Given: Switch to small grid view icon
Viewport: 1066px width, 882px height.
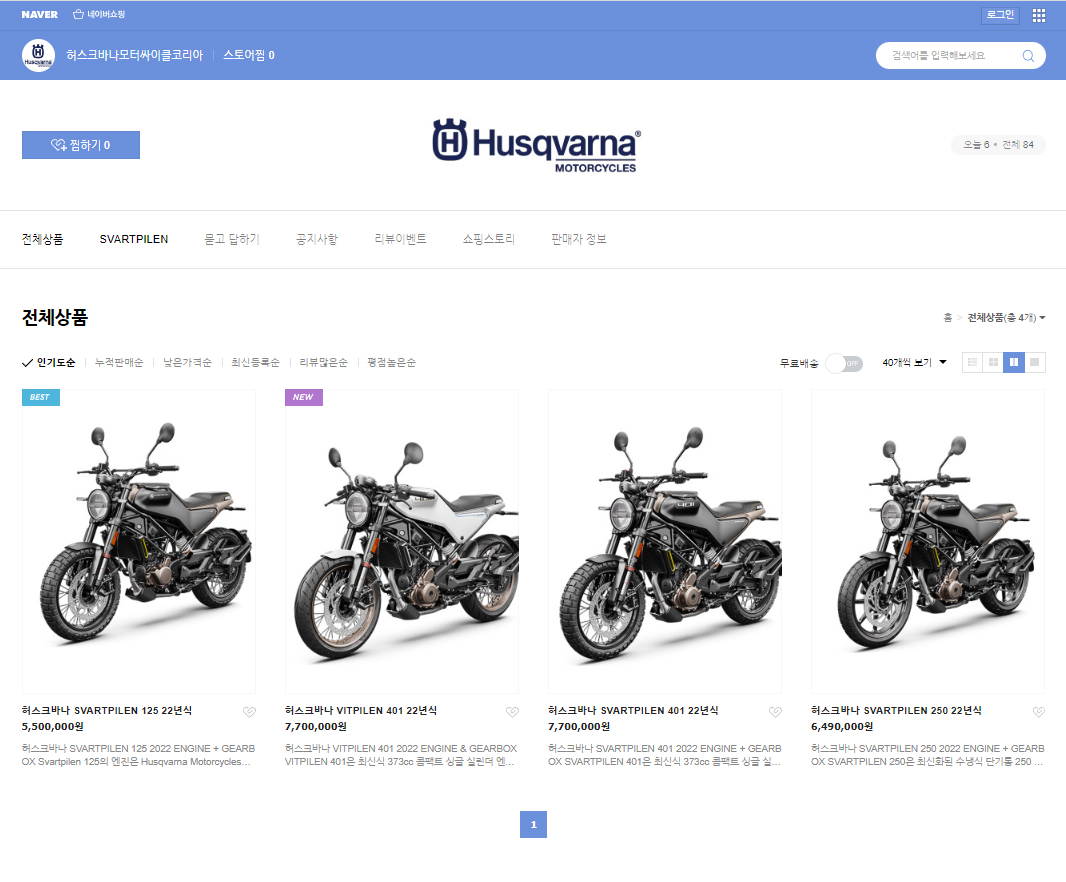Looking at the screenshot, I should [x=993, y=362].
